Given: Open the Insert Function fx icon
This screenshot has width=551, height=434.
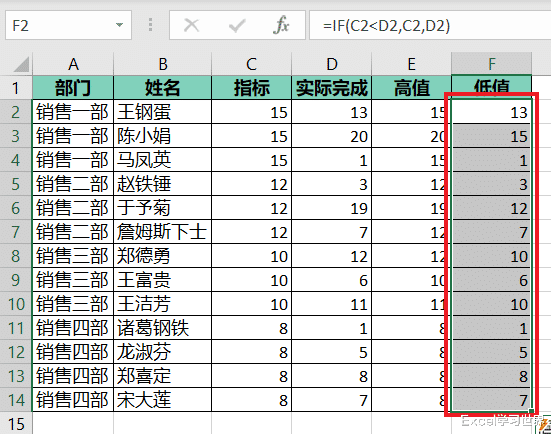Looking at the screenshot, I should coord(281,25).
